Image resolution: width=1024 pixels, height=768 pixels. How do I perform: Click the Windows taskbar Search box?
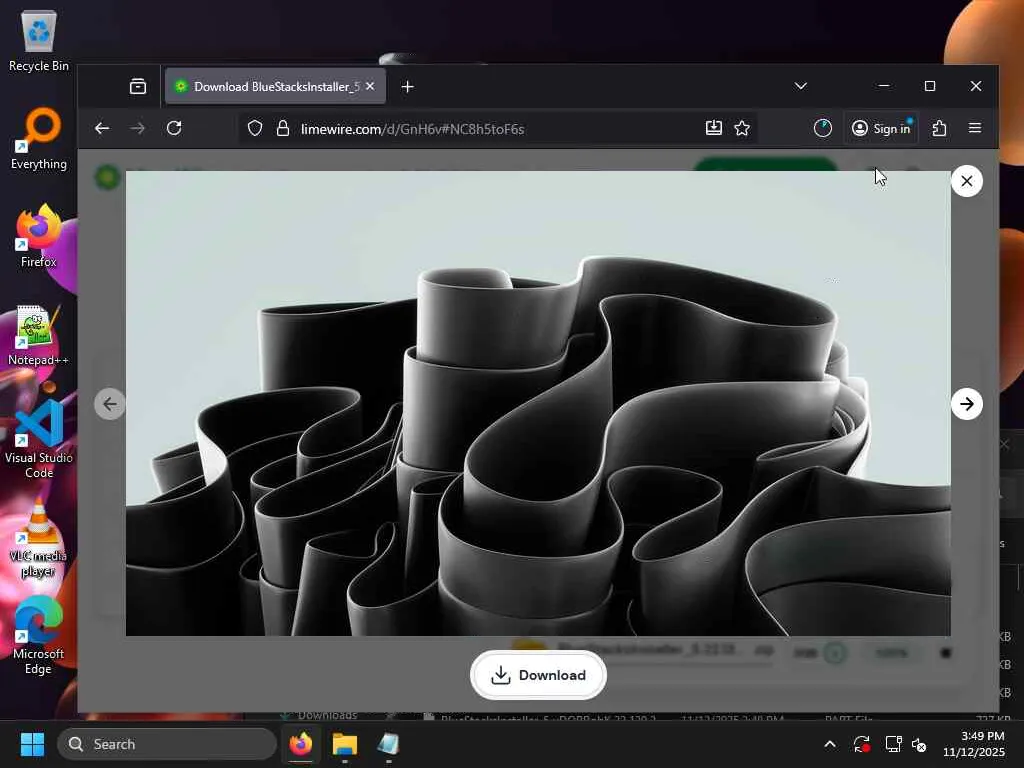pos(167,744)
